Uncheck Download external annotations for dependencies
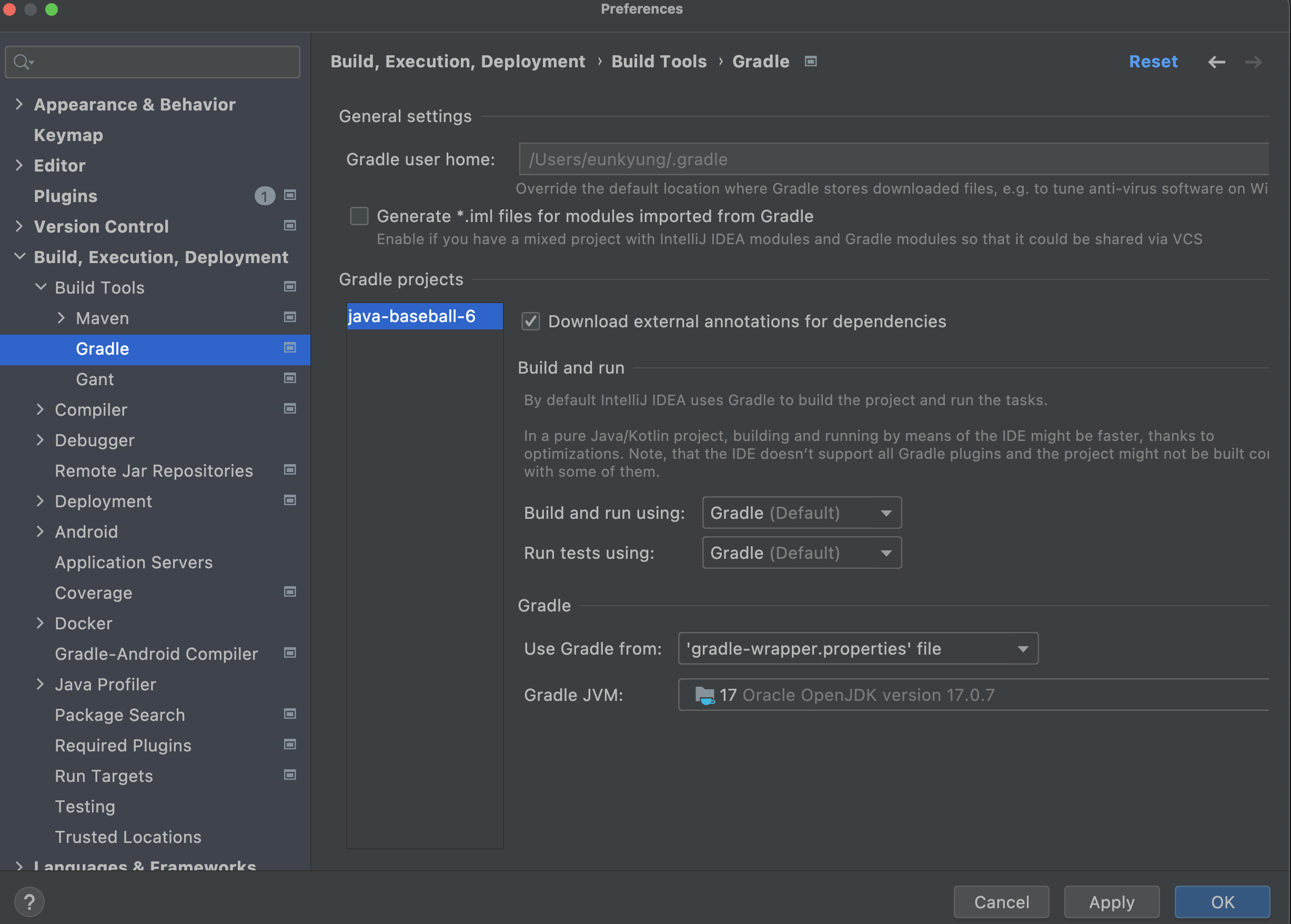The height and width of the screenshot is (924, 1291). (531, 322)
